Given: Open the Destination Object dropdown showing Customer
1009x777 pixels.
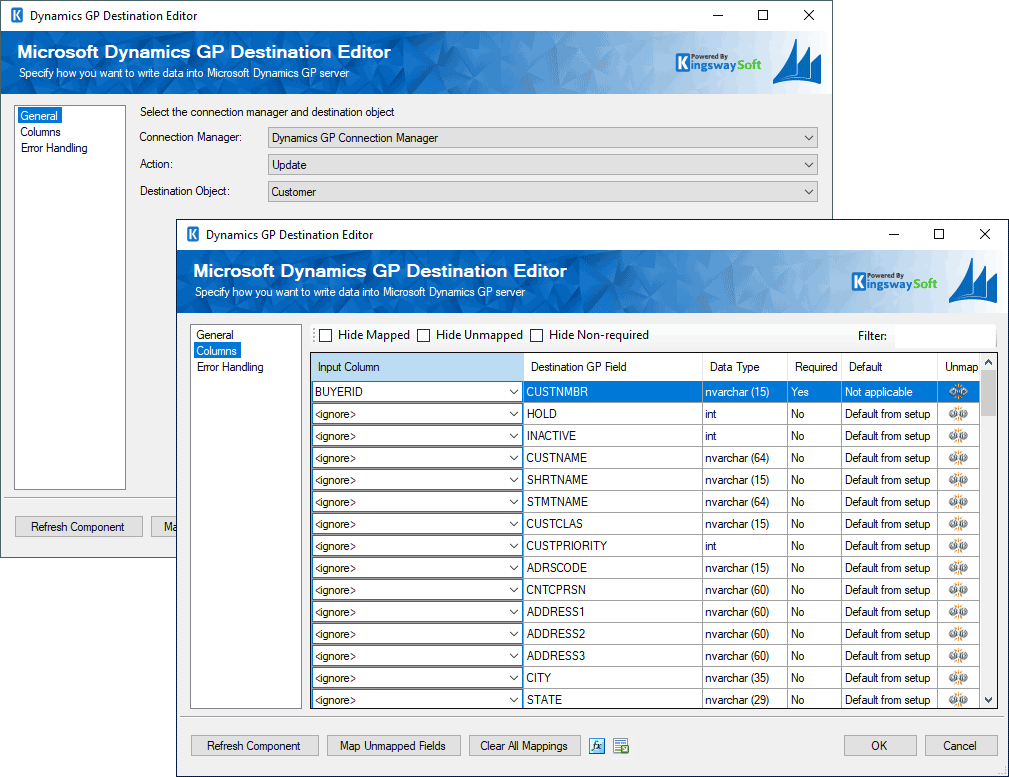Looking at the screenshot, I should (543, 192).
